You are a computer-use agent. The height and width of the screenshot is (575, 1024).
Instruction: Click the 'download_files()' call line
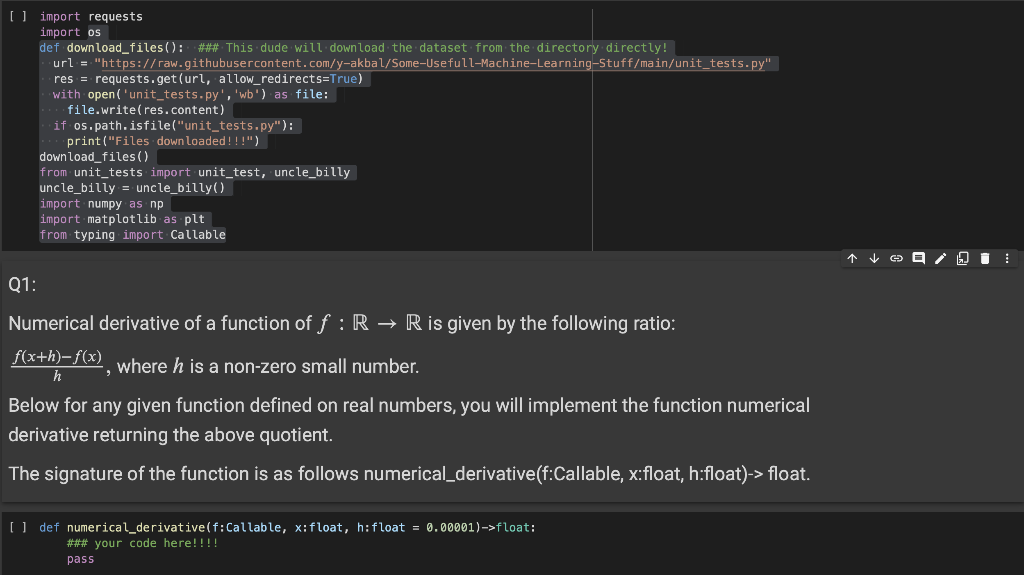click(x=94, y=157)
